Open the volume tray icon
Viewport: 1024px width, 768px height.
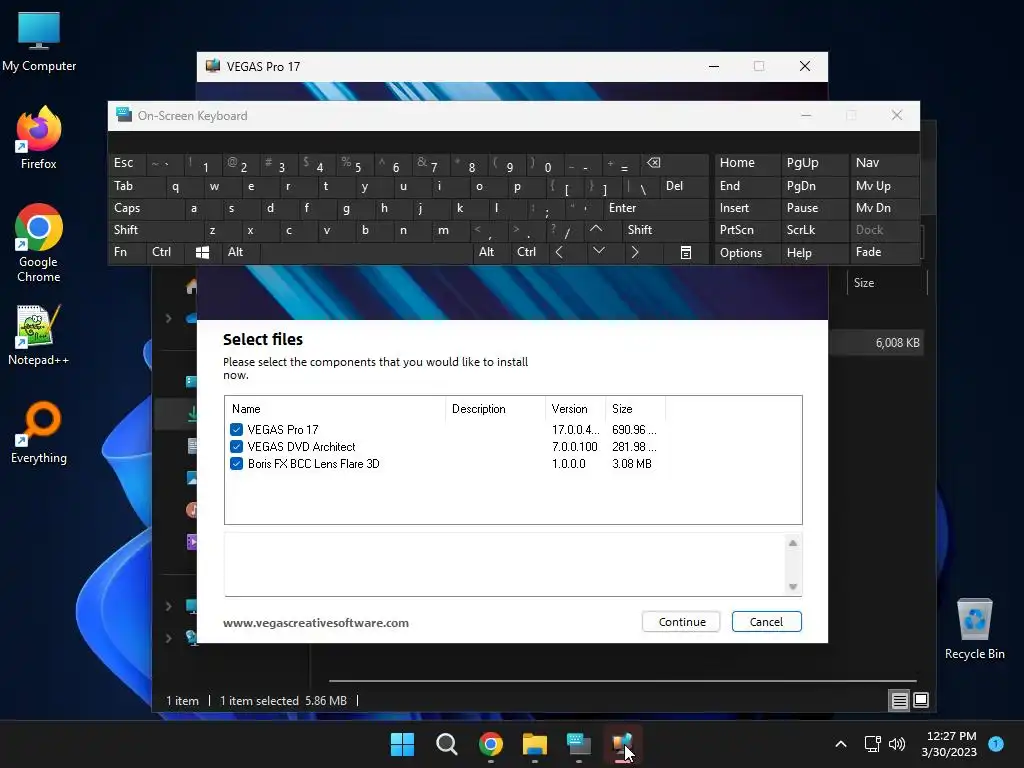(x=897, y=744)
